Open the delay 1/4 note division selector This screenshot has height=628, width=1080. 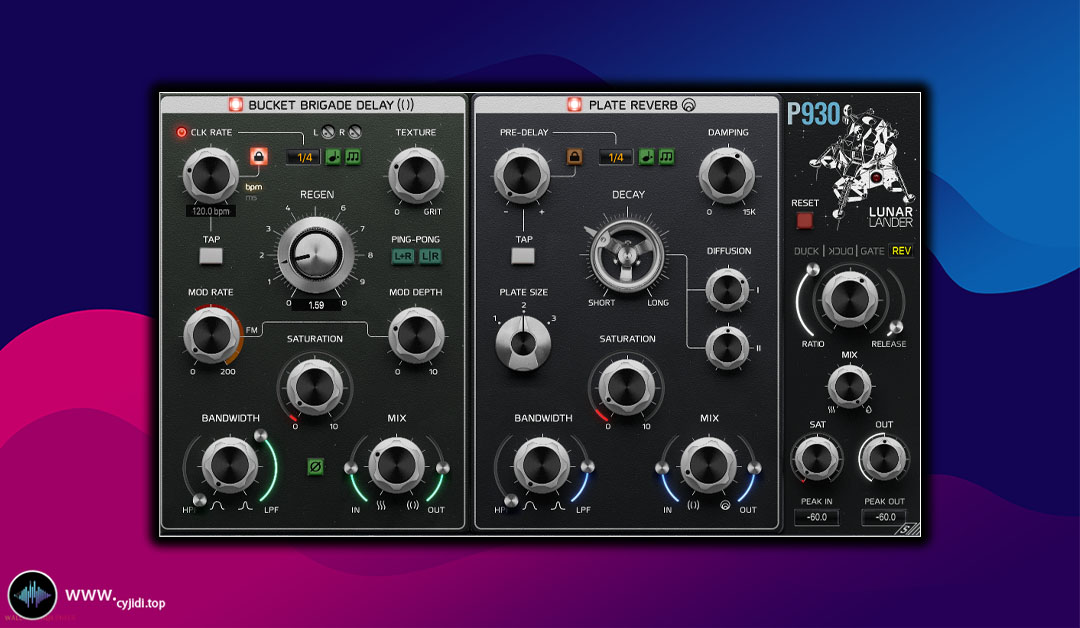304,158
